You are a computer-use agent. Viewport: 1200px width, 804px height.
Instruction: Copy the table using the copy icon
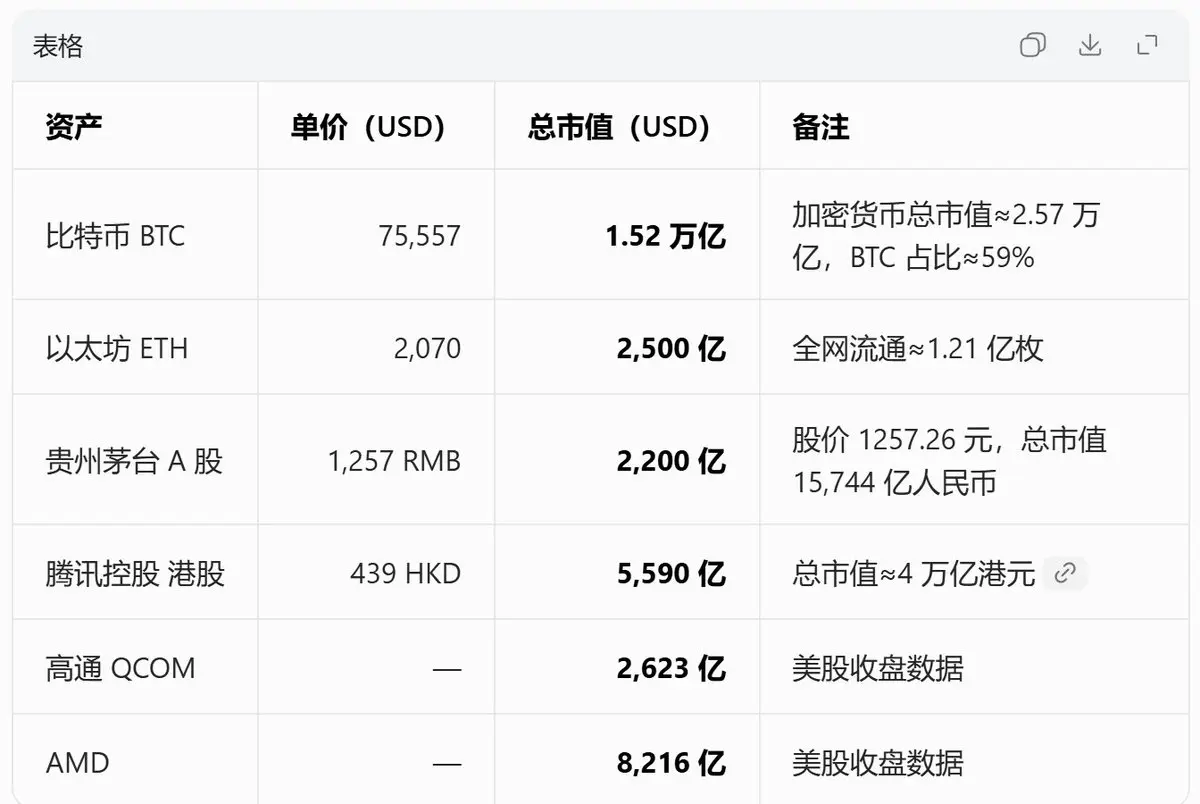[1033, 45]
